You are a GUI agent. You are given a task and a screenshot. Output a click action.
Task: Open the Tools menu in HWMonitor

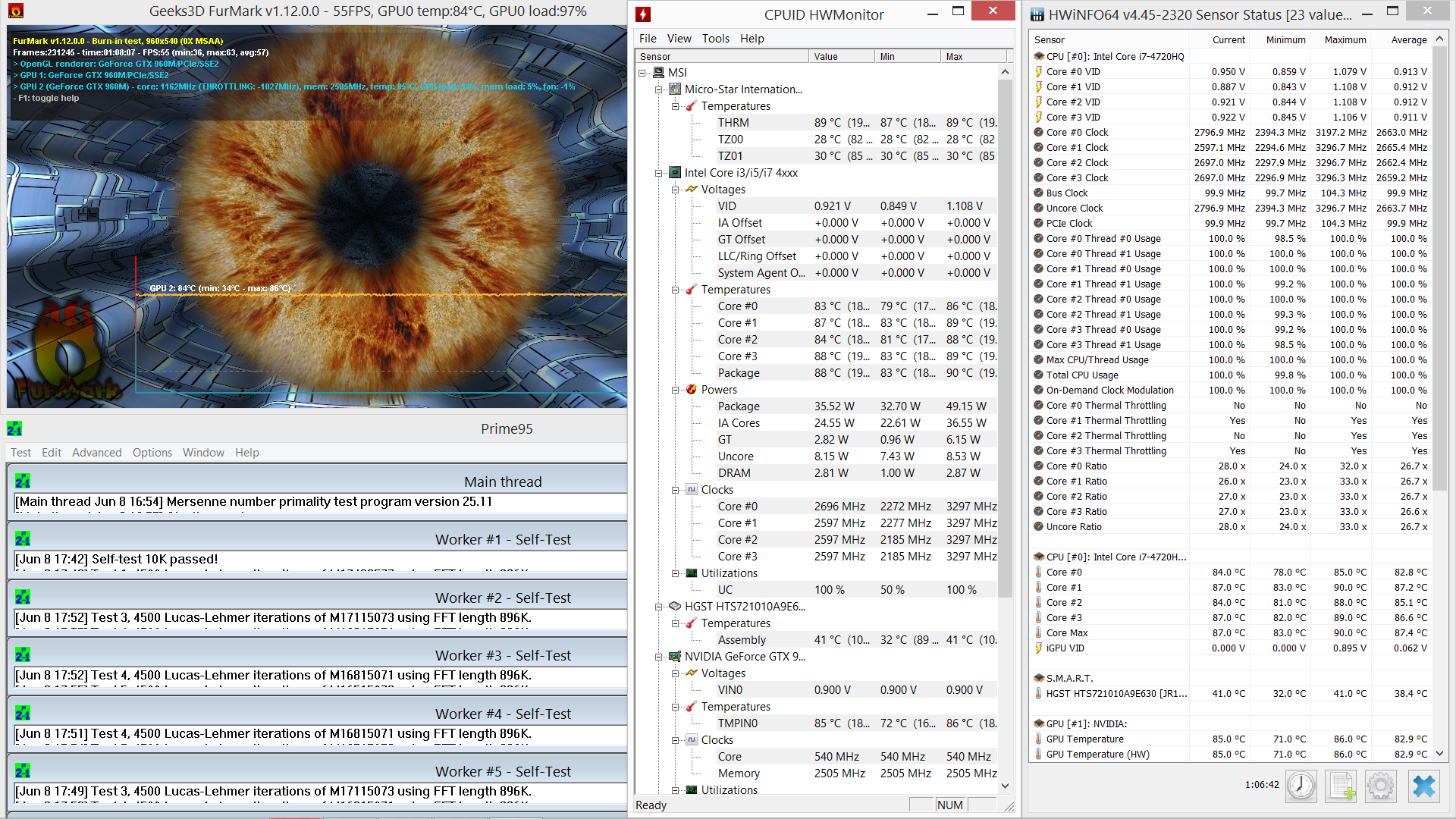tap(715, 39)
